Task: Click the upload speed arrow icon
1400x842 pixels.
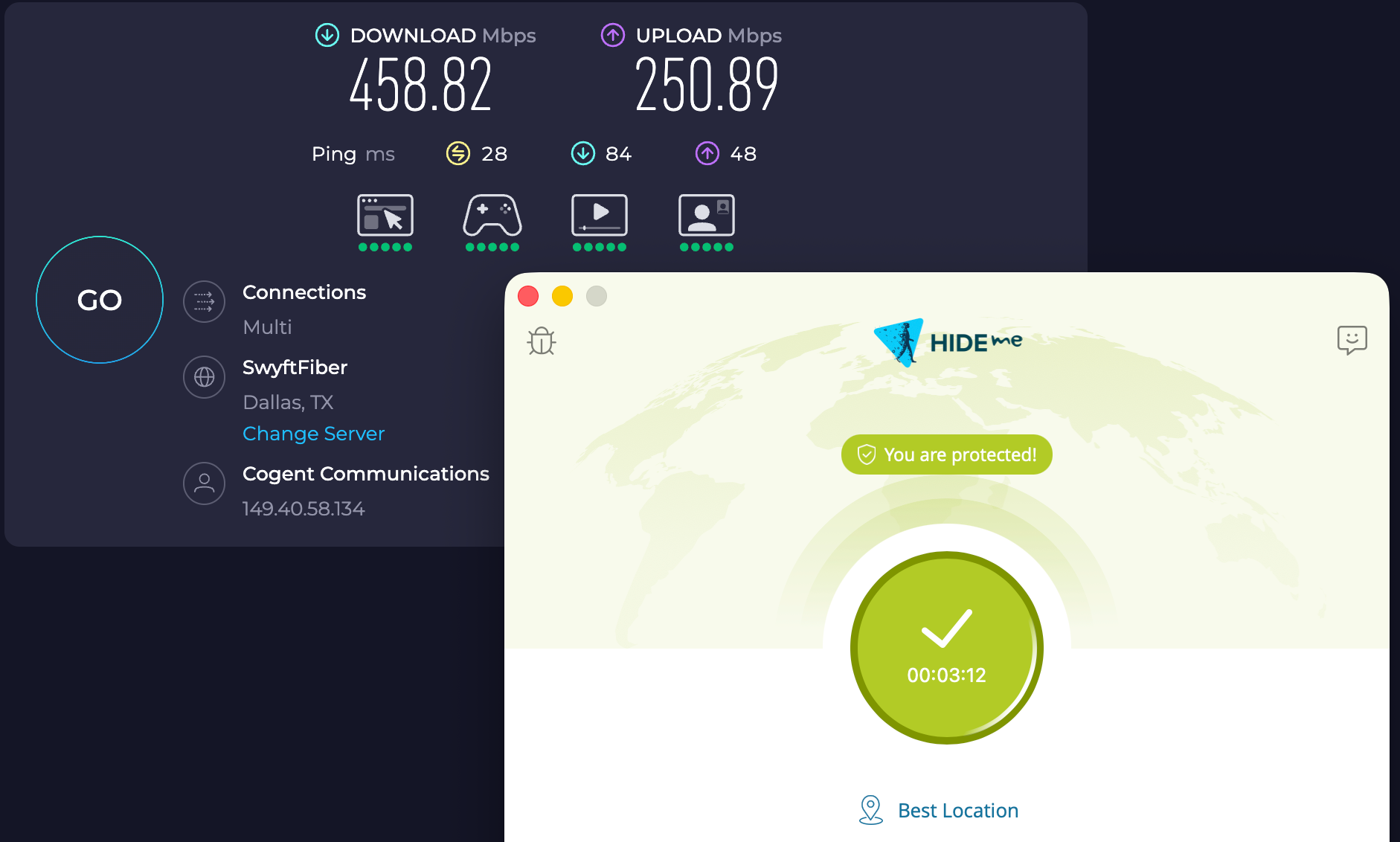Action: point(611,35)
